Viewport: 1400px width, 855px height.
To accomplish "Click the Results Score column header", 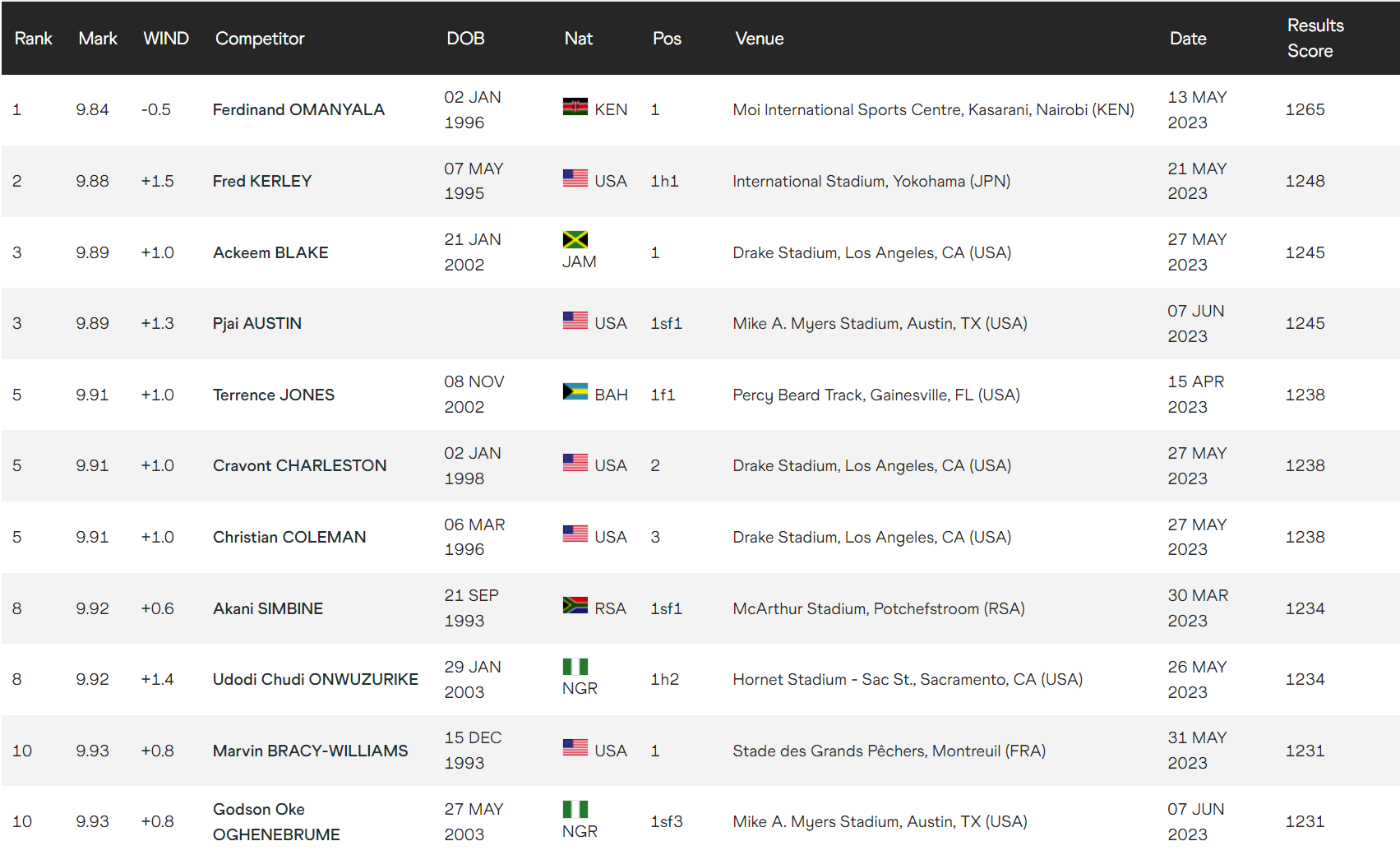I will pos(1315,38).
